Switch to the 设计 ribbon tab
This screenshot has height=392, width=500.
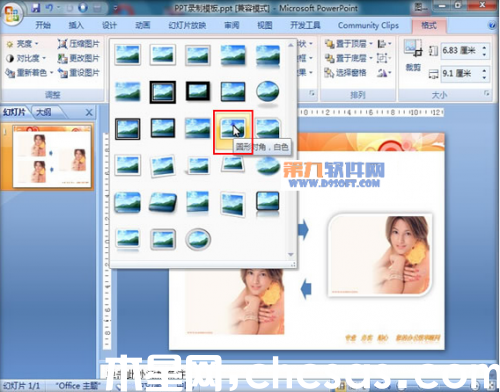(109, 25)
